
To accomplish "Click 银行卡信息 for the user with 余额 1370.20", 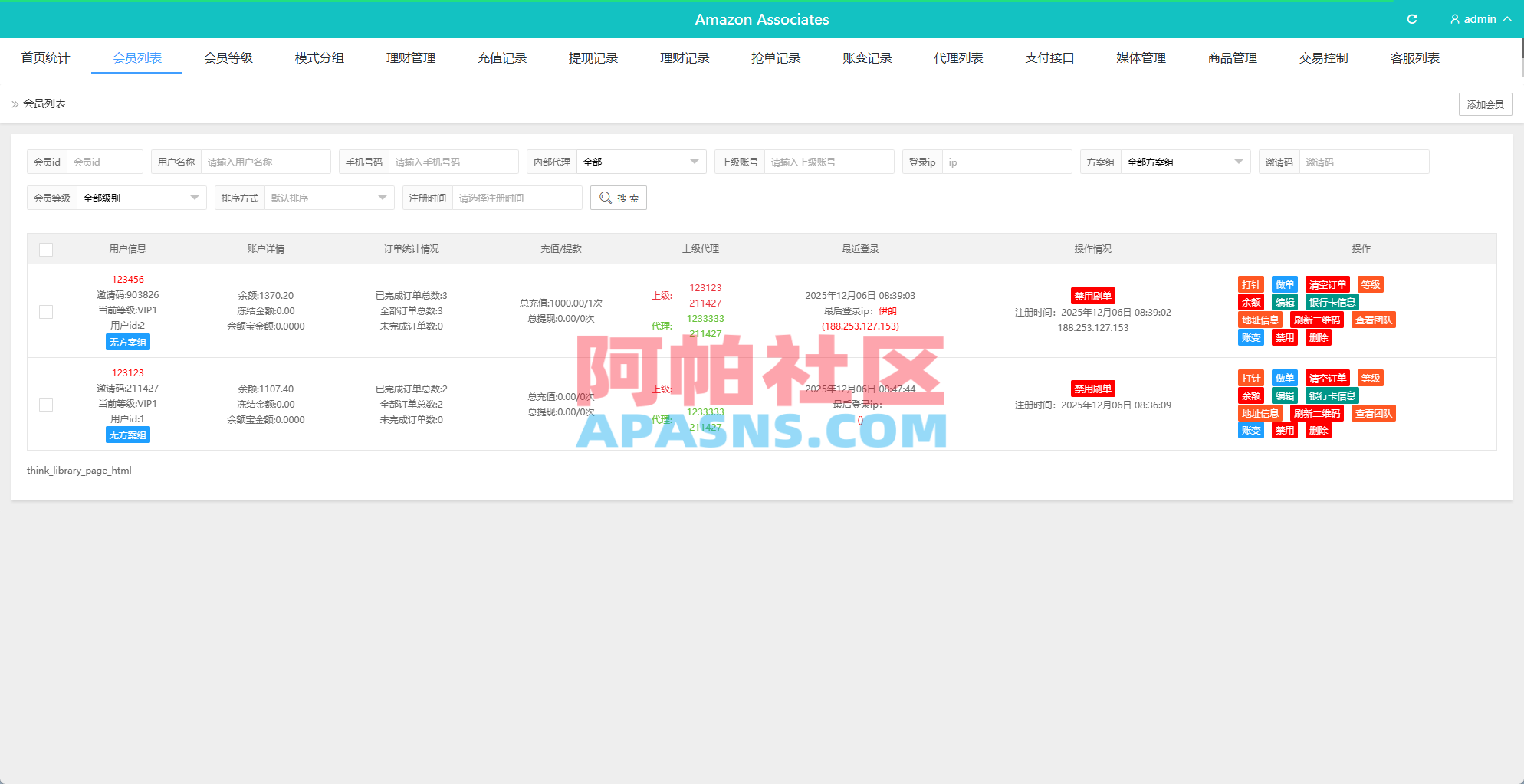I will pyautogui.click(x=1332, y=303).
